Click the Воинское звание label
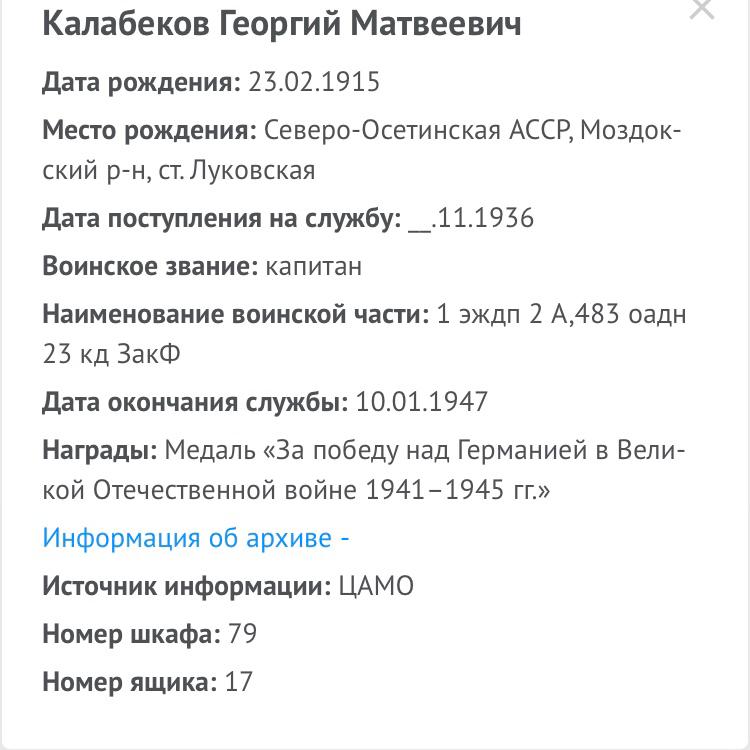This screenshot has height=750, width=750. tap(151, 266)
